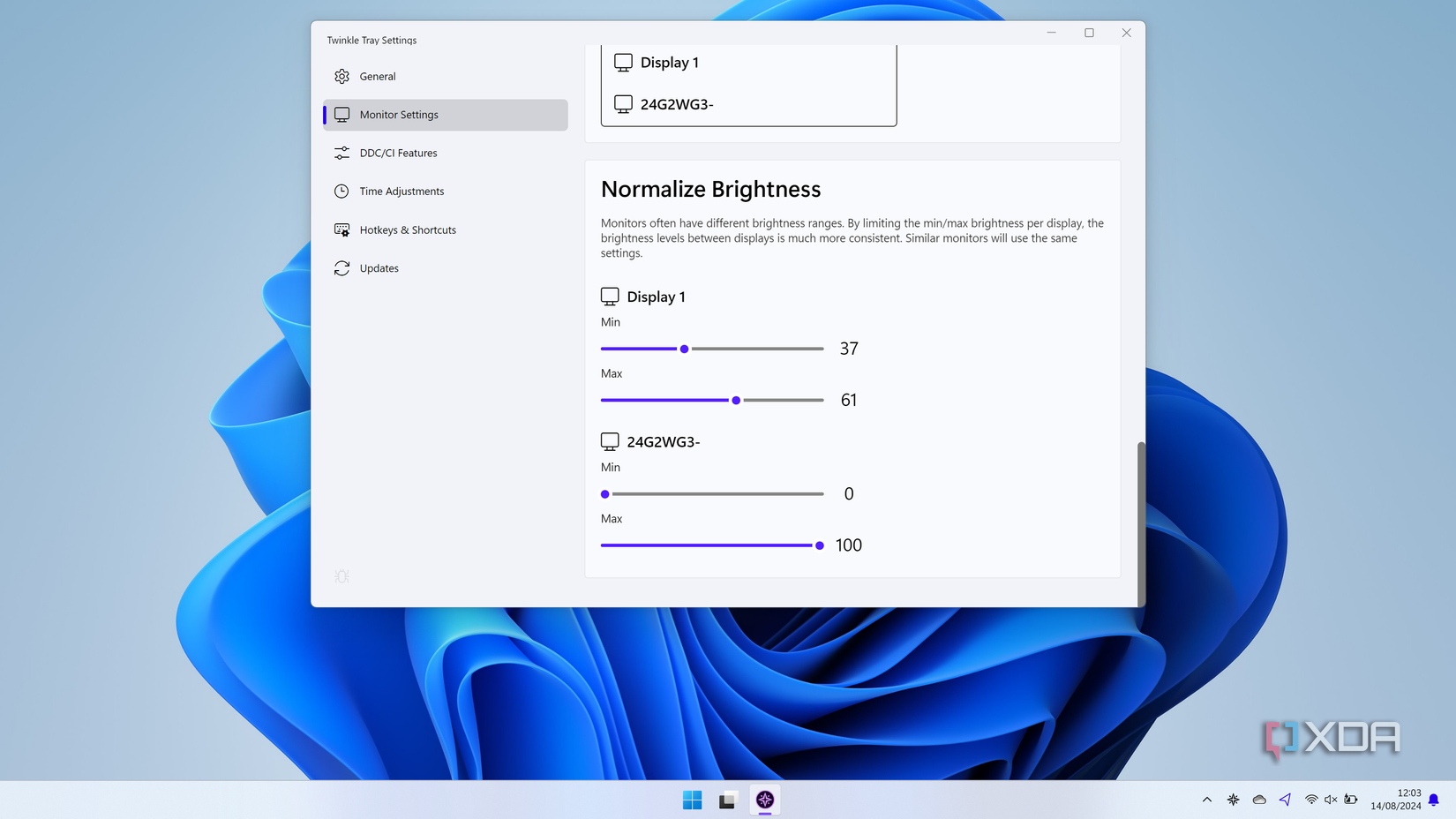Click the vertical scrollbar on the right
Screen dimensions: 1456x819
[1139, 521]
